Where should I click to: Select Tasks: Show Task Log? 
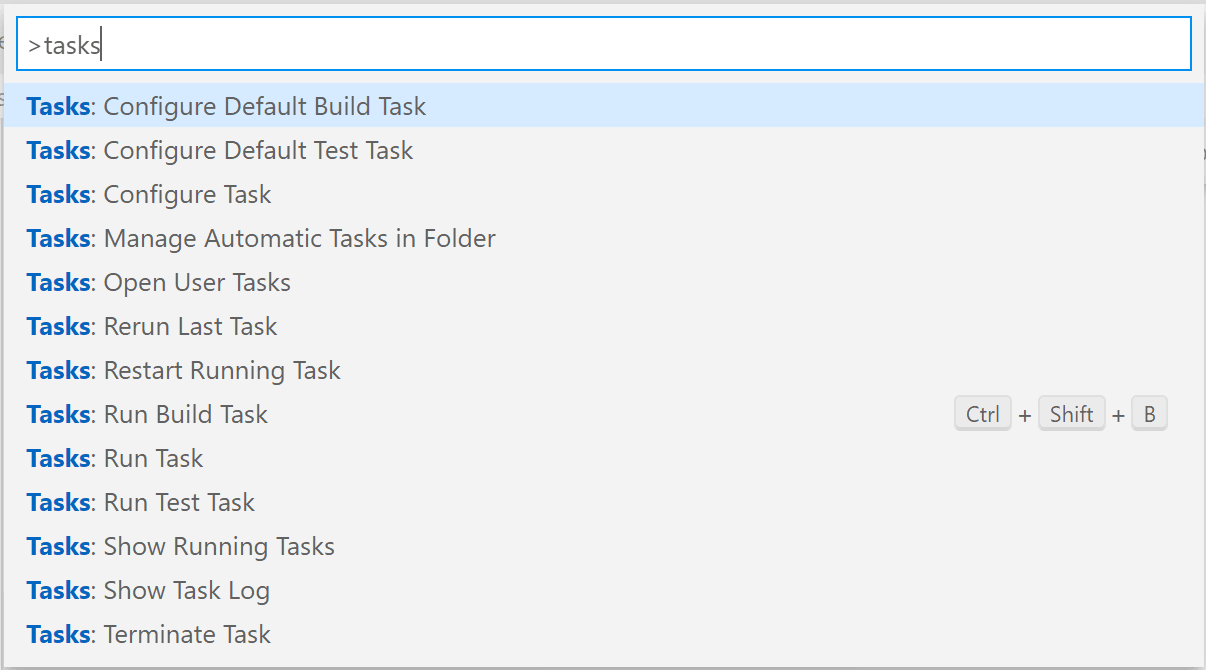pyautogui.click(x=147, y=590)
